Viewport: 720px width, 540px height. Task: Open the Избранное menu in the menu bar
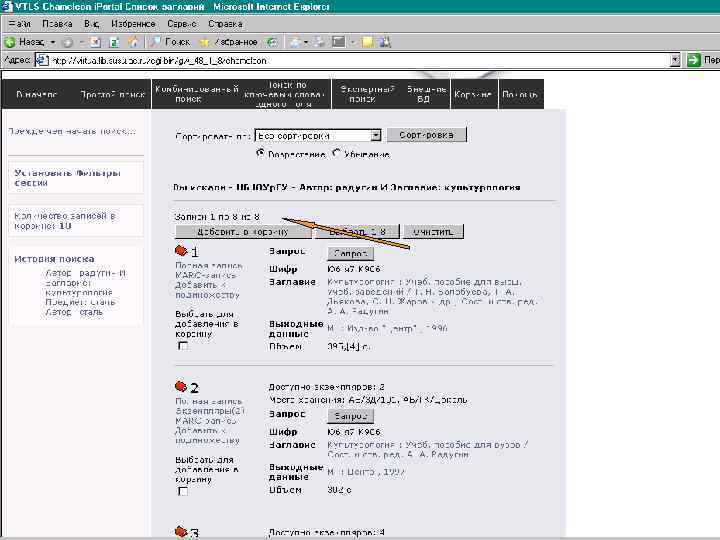pyautogui.click(x=133, y=24)
